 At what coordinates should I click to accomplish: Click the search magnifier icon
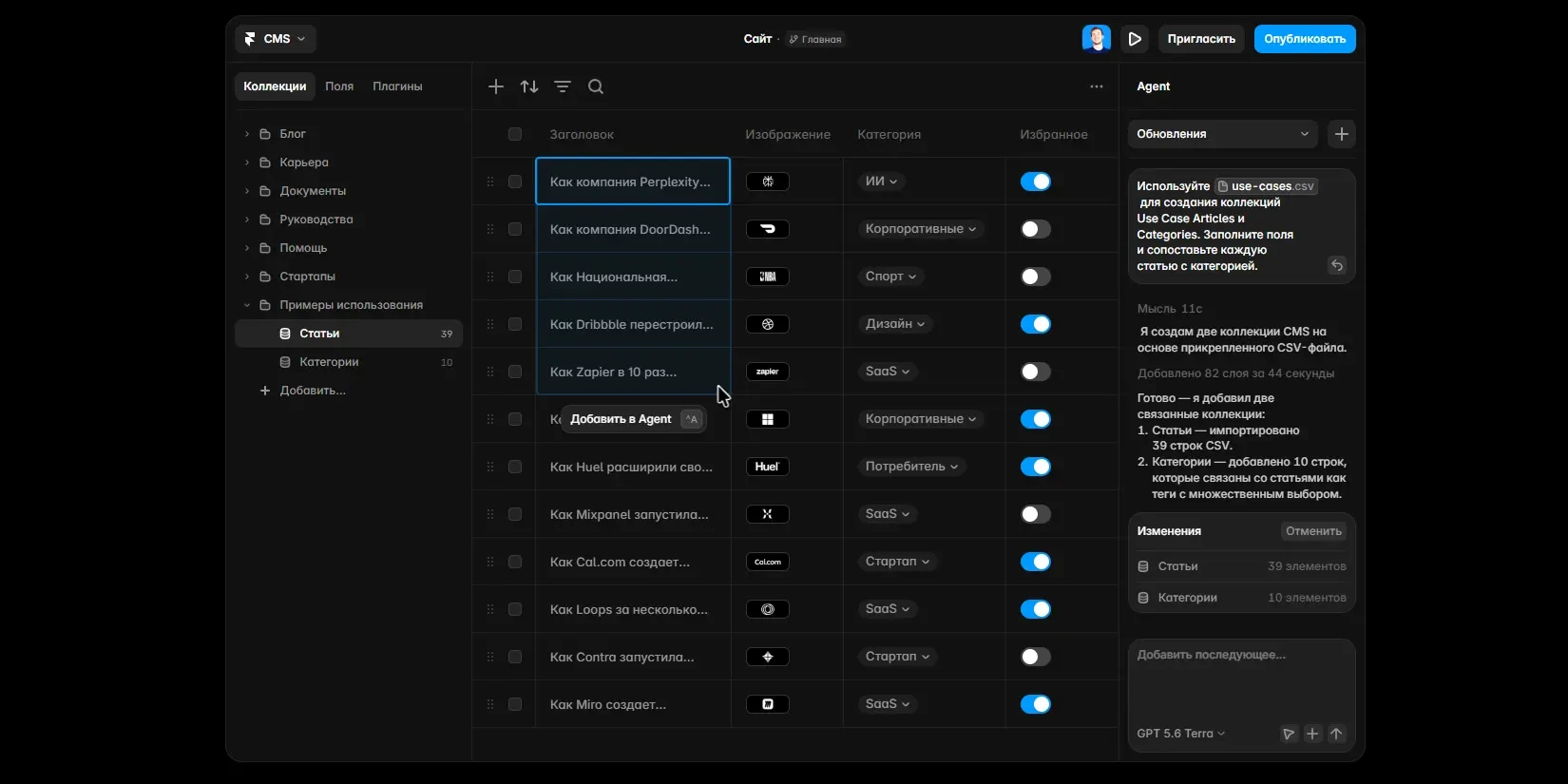596,86
